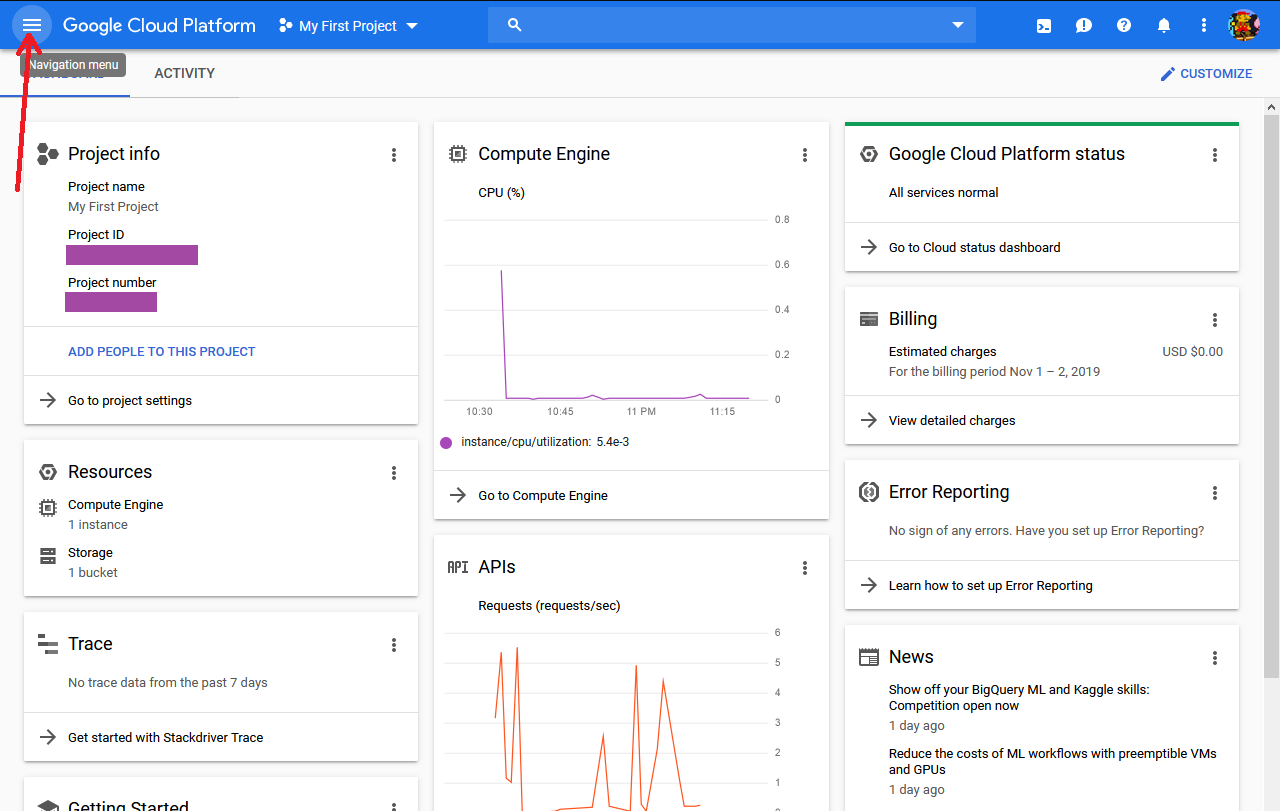Screen dimensions: 1280x811
Task: Open the top bar three-dot settings menu
Action: (1204, 25)
